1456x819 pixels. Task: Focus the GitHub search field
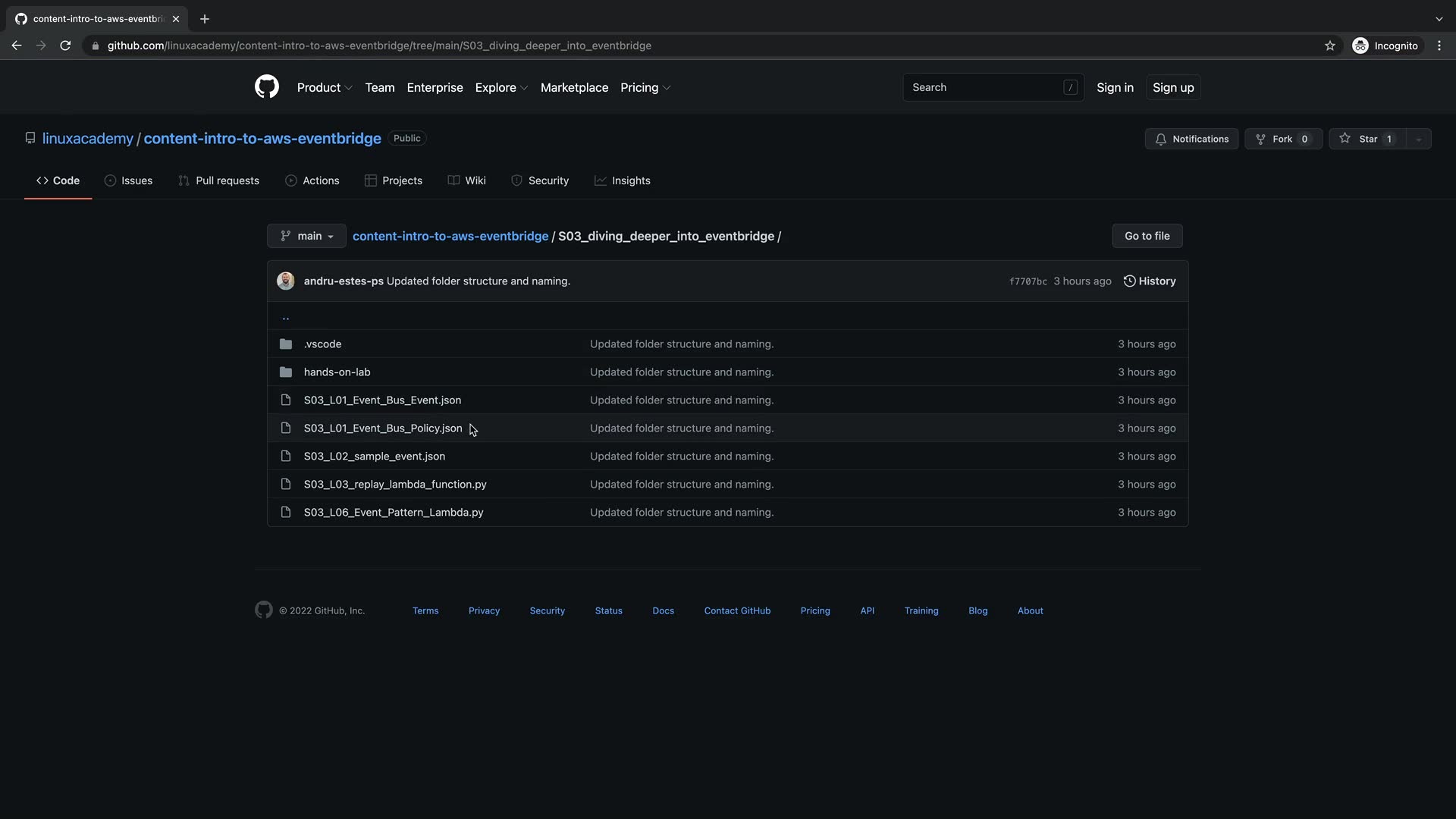(986, 87)
